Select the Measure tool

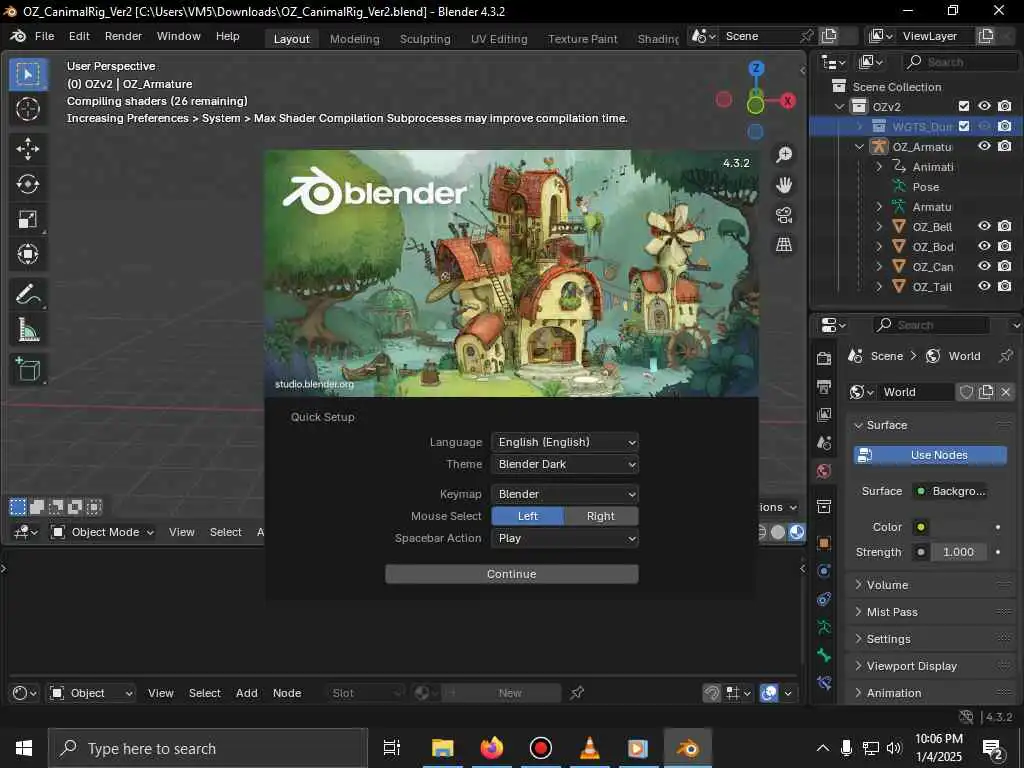click(27, 330)
